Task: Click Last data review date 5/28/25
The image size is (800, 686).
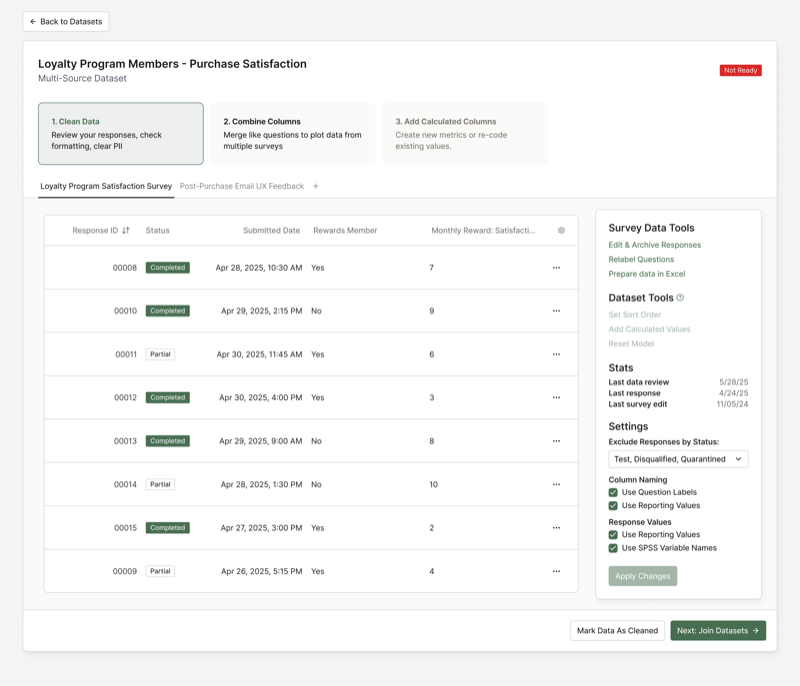Action: 734,382
